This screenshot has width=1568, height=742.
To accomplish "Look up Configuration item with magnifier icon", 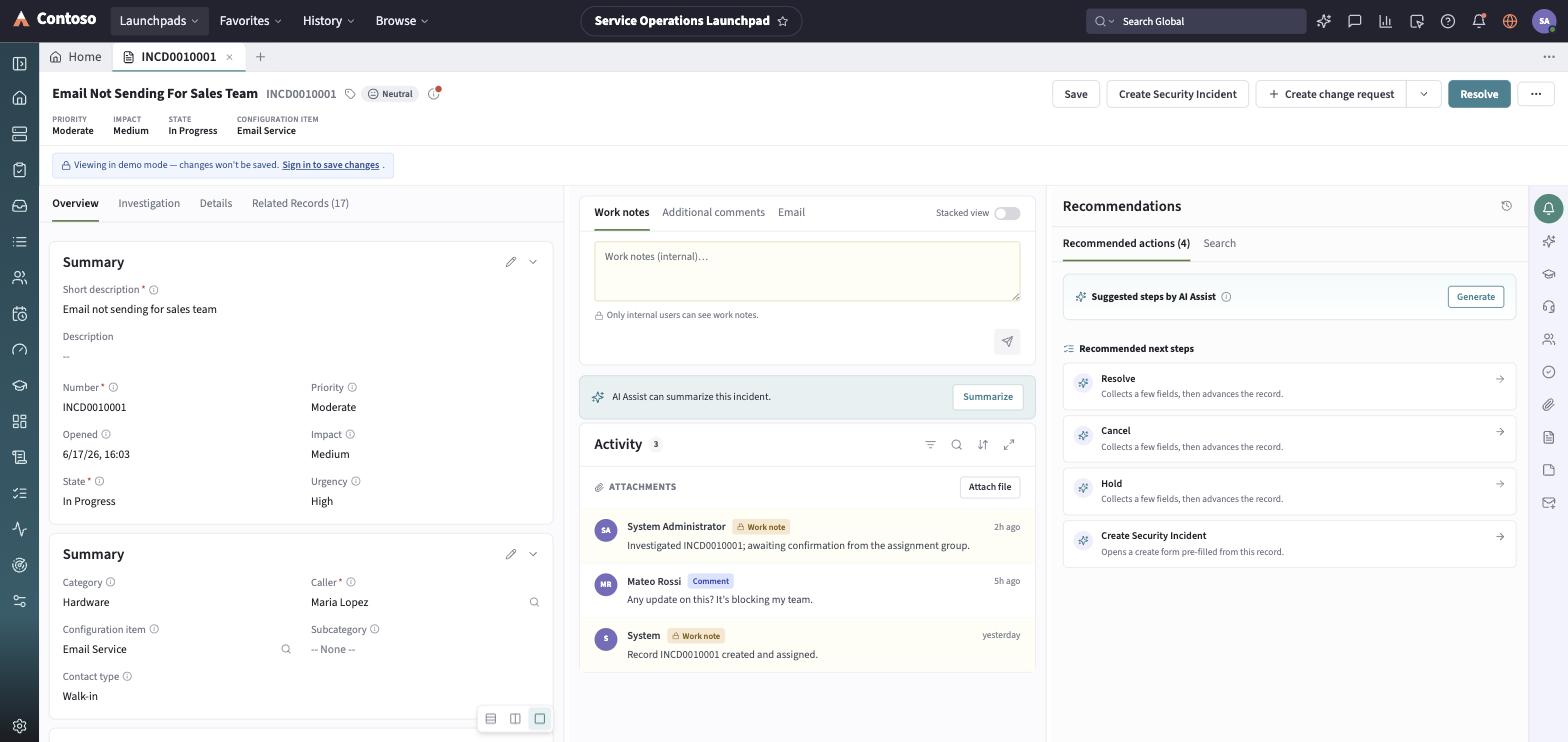I will click(286, 650).
